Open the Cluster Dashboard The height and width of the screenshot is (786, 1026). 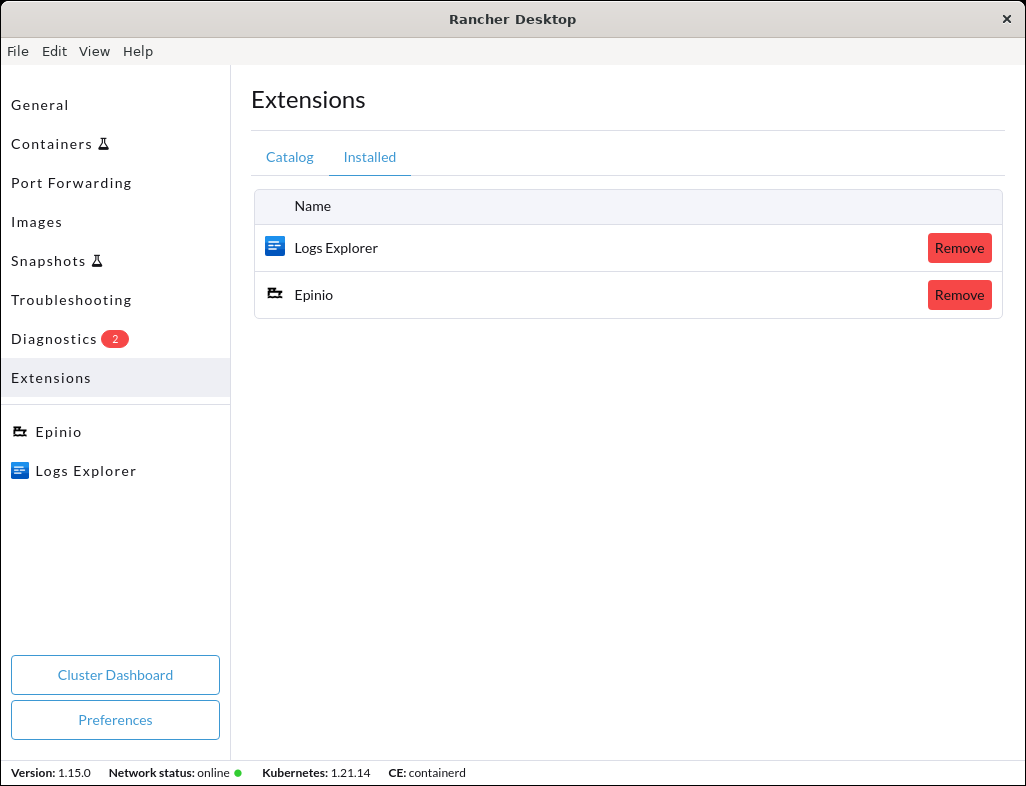pos(115,675)
